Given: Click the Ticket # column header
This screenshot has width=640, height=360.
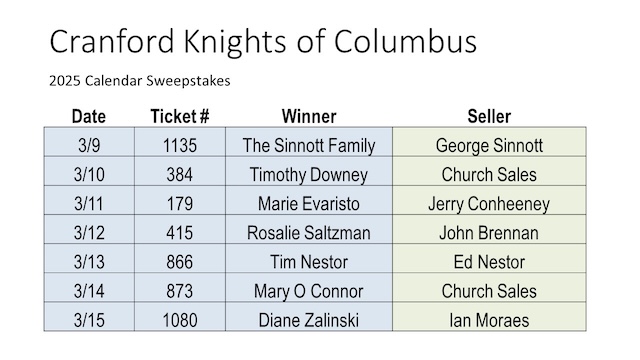Looking at the screenshot, I should (x=180, y=117).
